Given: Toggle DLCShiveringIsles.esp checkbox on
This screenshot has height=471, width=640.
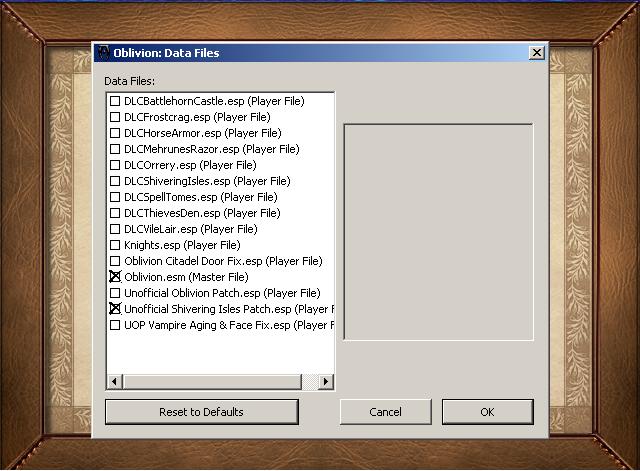Looking at the screenshot, I should (115, 181).
